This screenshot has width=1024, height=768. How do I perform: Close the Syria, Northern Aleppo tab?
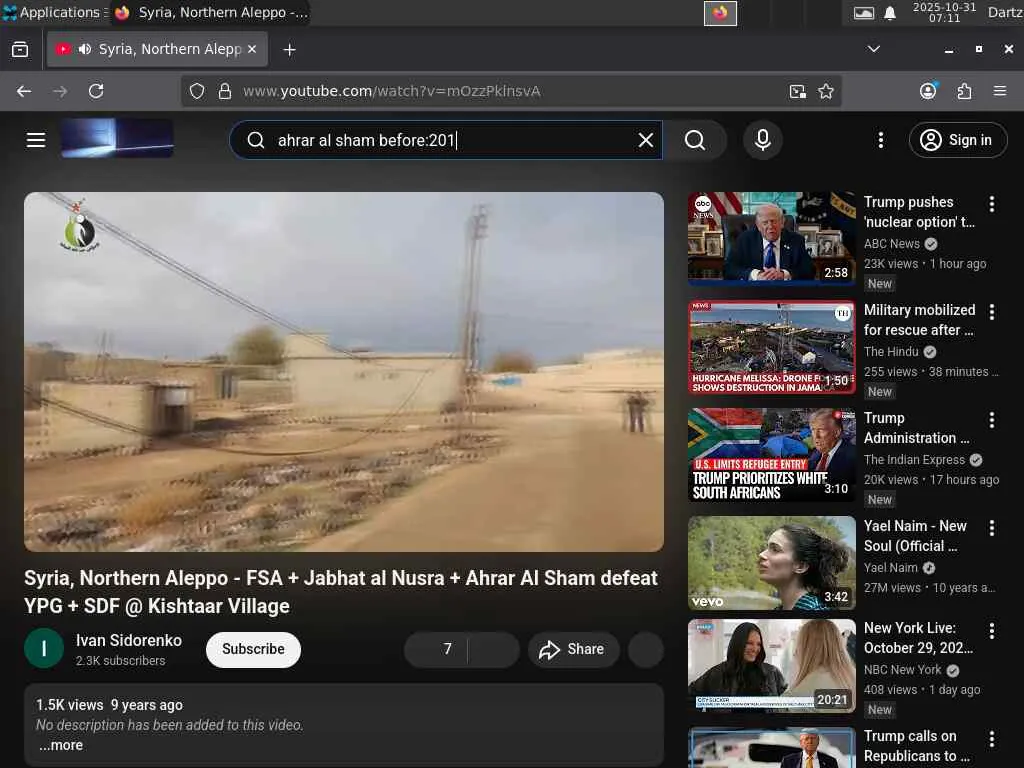point(252,50)
